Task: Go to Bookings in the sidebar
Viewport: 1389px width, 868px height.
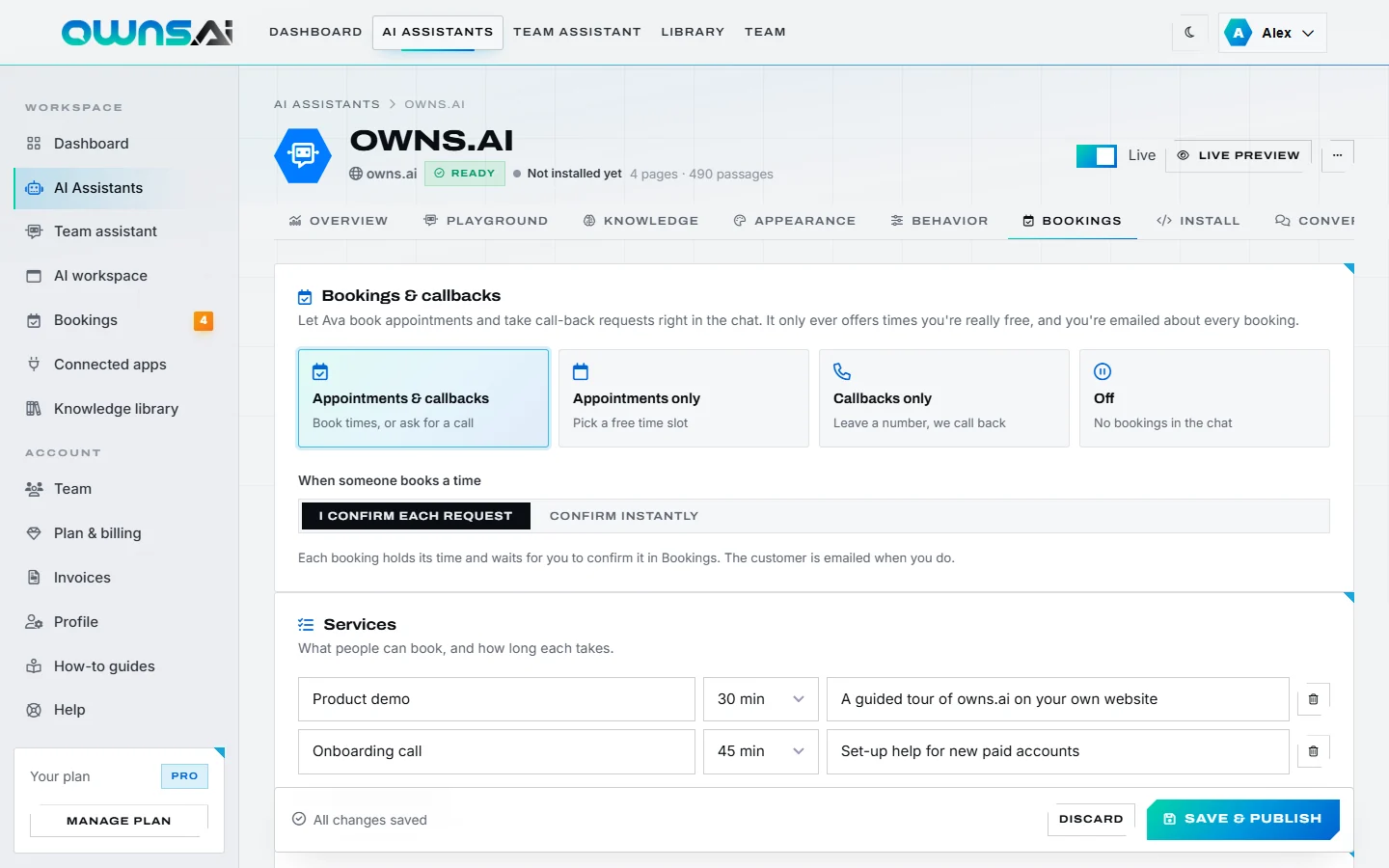Action: (x=120, y=320)
